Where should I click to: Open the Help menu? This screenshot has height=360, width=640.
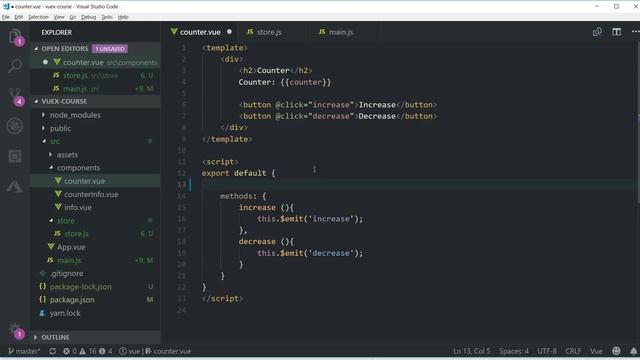[x=123, y=17]
